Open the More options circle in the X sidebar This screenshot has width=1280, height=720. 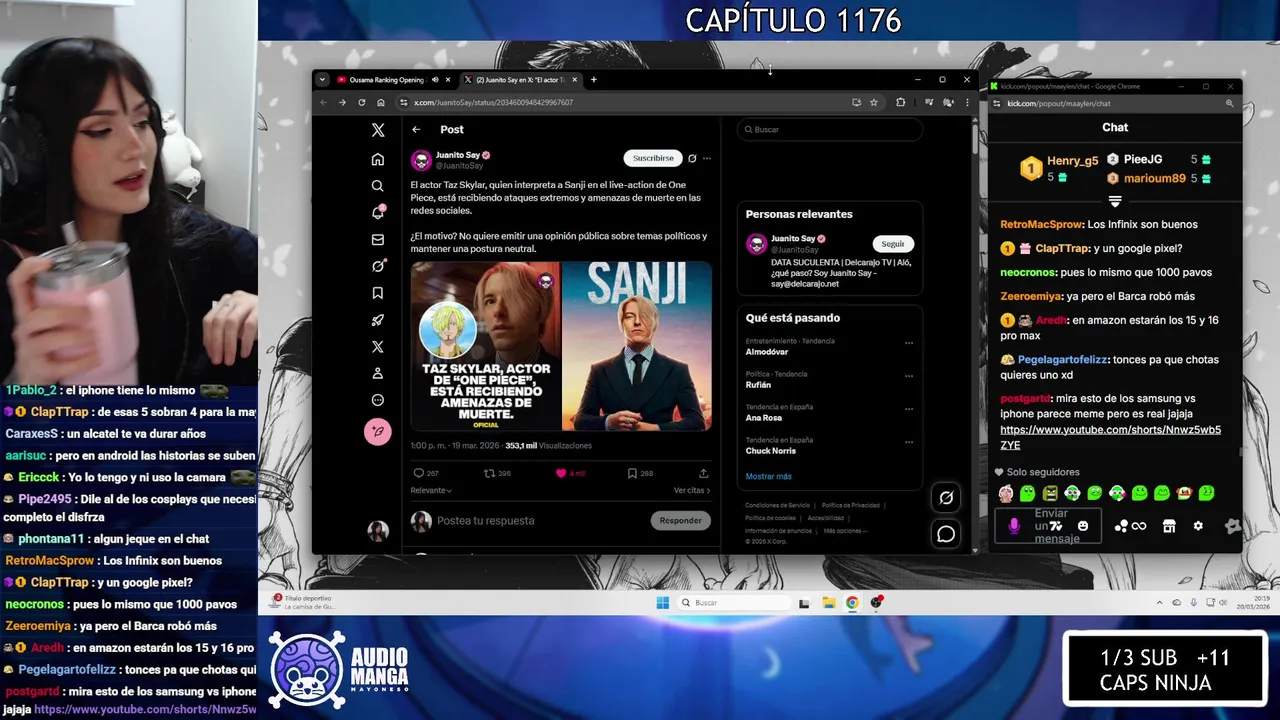pyautogui.click(x=377, y=400)
